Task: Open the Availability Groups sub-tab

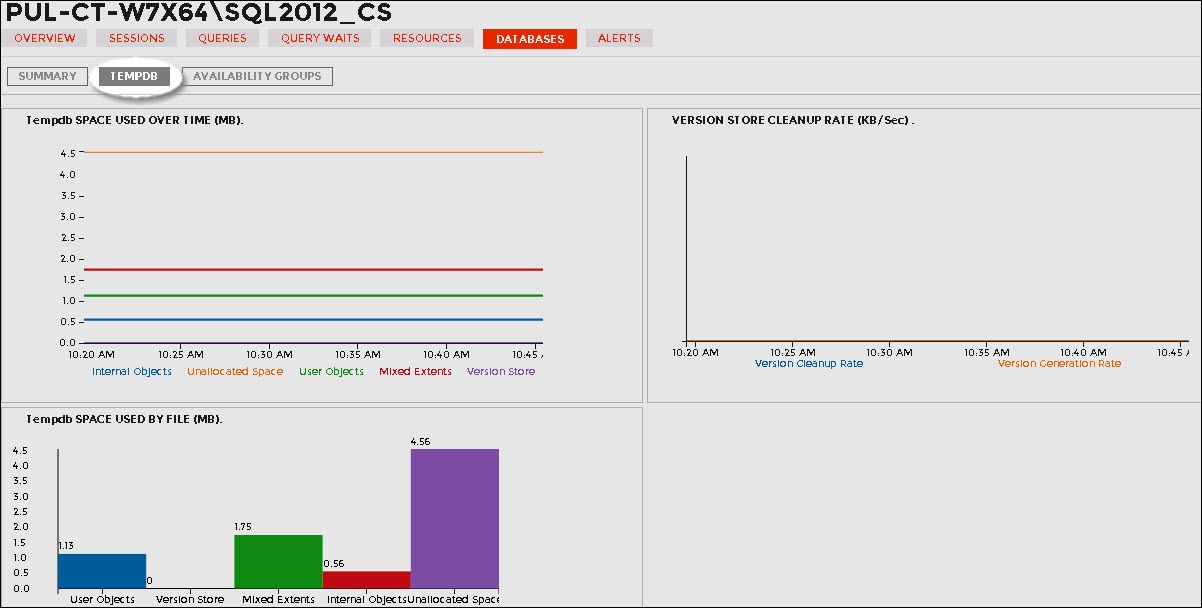Action: click(x=257, y=76)
